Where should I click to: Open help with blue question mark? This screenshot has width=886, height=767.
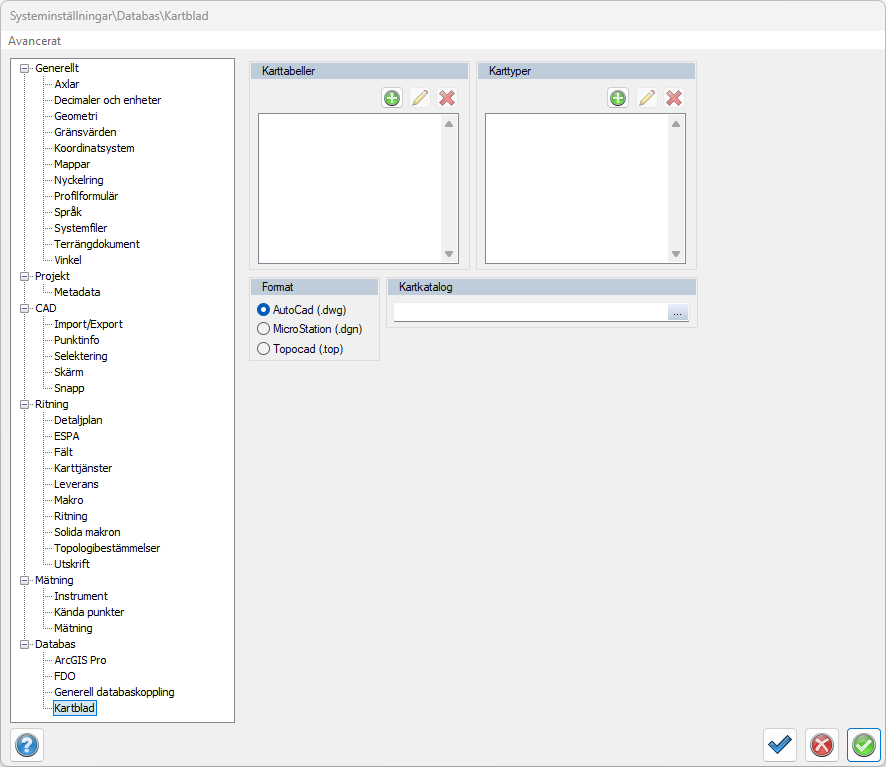(x=27, y=745)
